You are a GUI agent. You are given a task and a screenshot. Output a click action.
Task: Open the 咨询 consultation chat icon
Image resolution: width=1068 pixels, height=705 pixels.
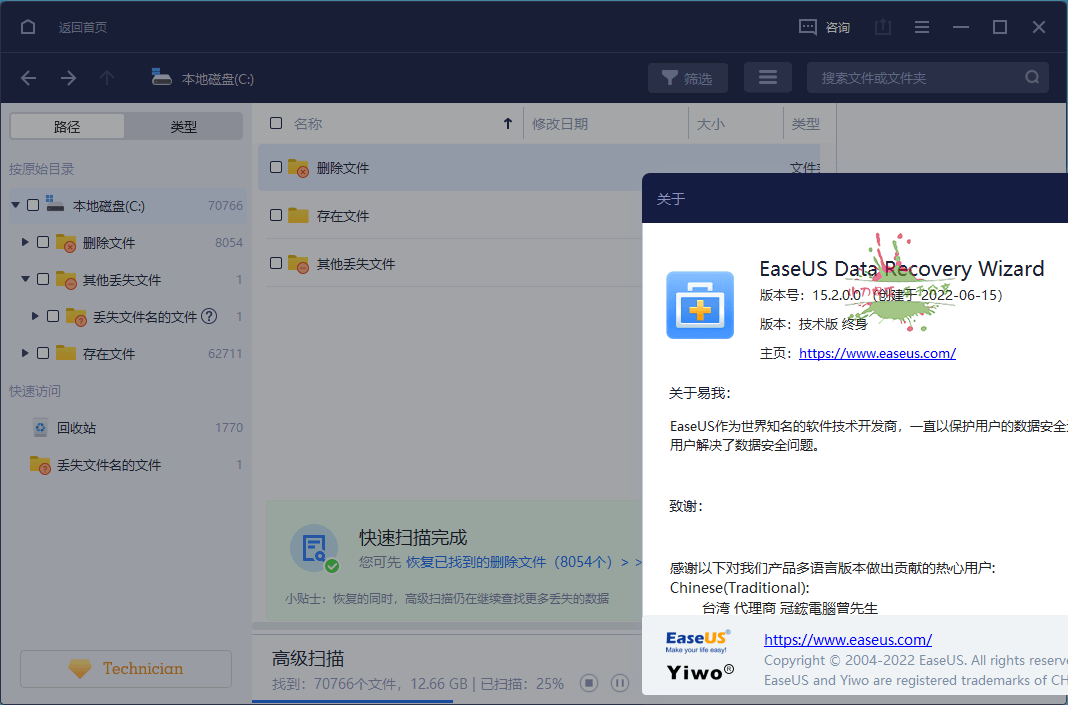(x=808, y=27)
